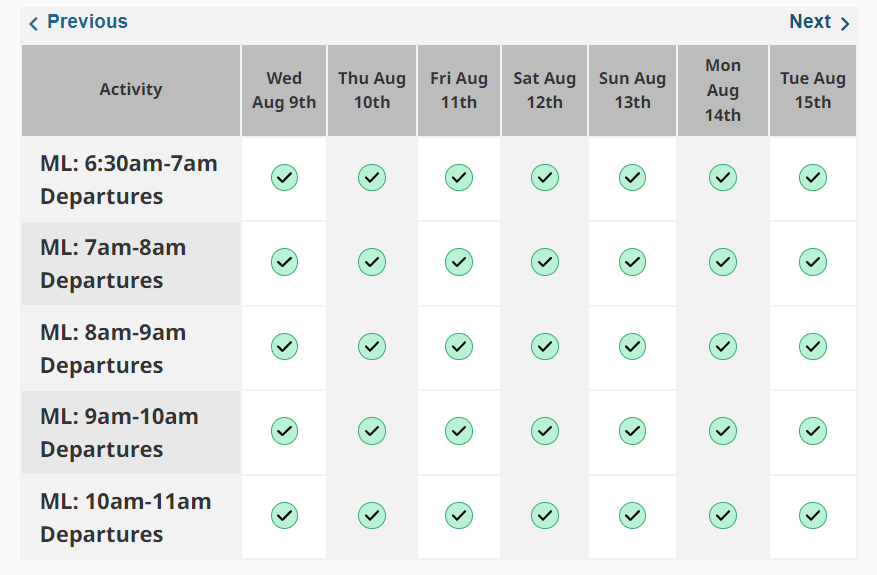Choose 8am-9am availability for Fri Aug 11th
The height and width of the screenshot is (575, 877).
459,347
